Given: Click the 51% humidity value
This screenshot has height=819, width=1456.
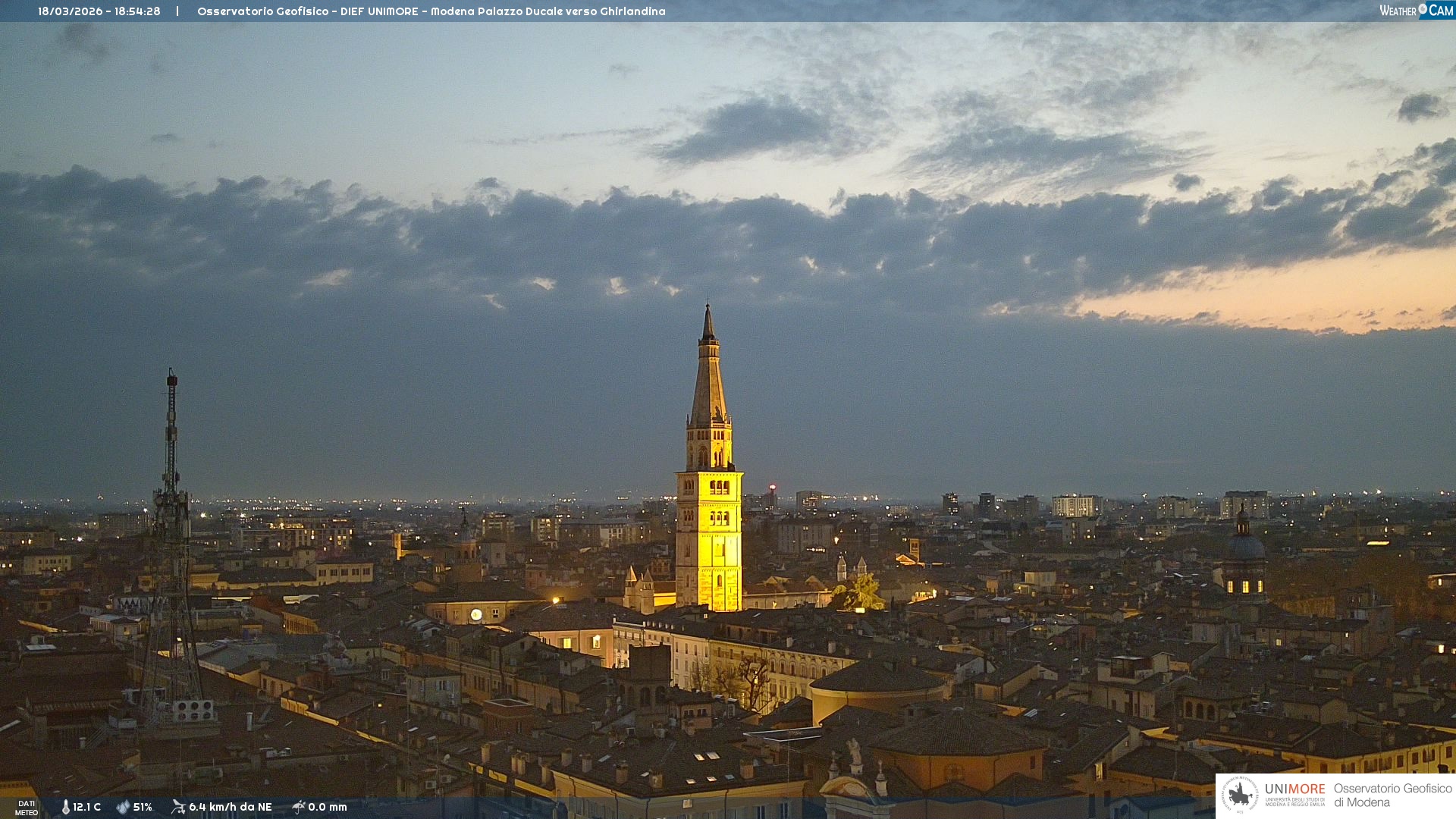Looking at the screenshot, I should tap(143, 807).
